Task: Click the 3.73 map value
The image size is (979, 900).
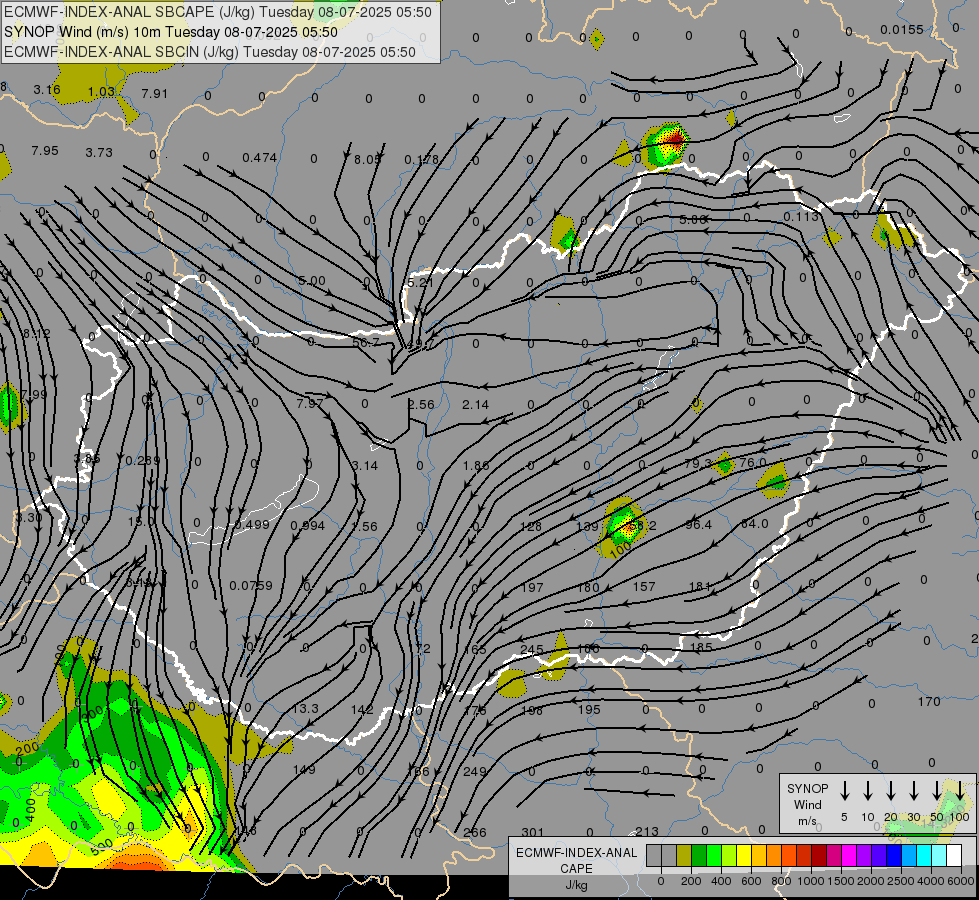Action: (x=99, y=152)
